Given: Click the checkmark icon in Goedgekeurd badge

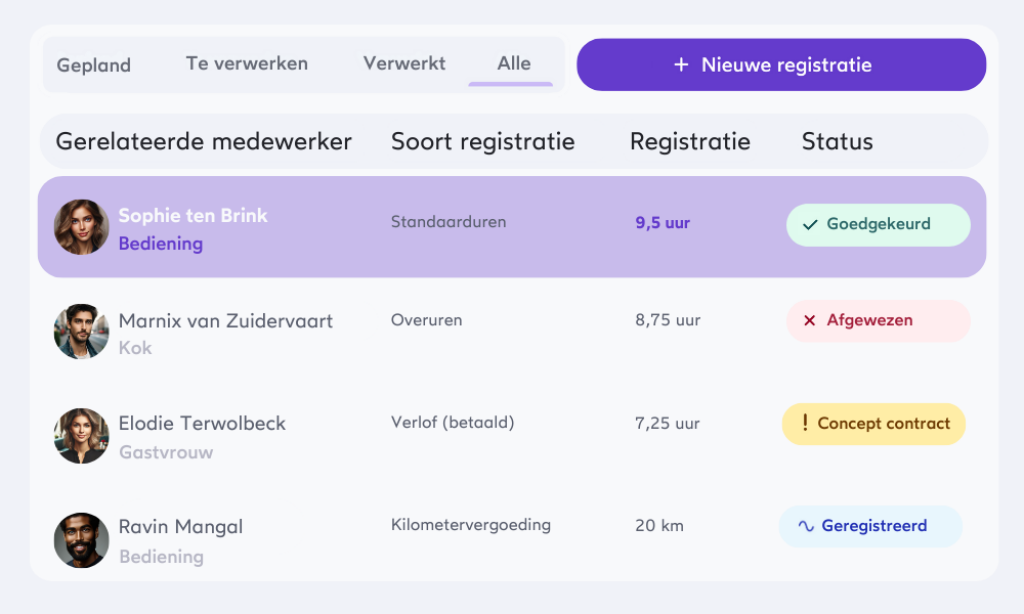Looking at the screenshot, I should [x=810, y=225].
